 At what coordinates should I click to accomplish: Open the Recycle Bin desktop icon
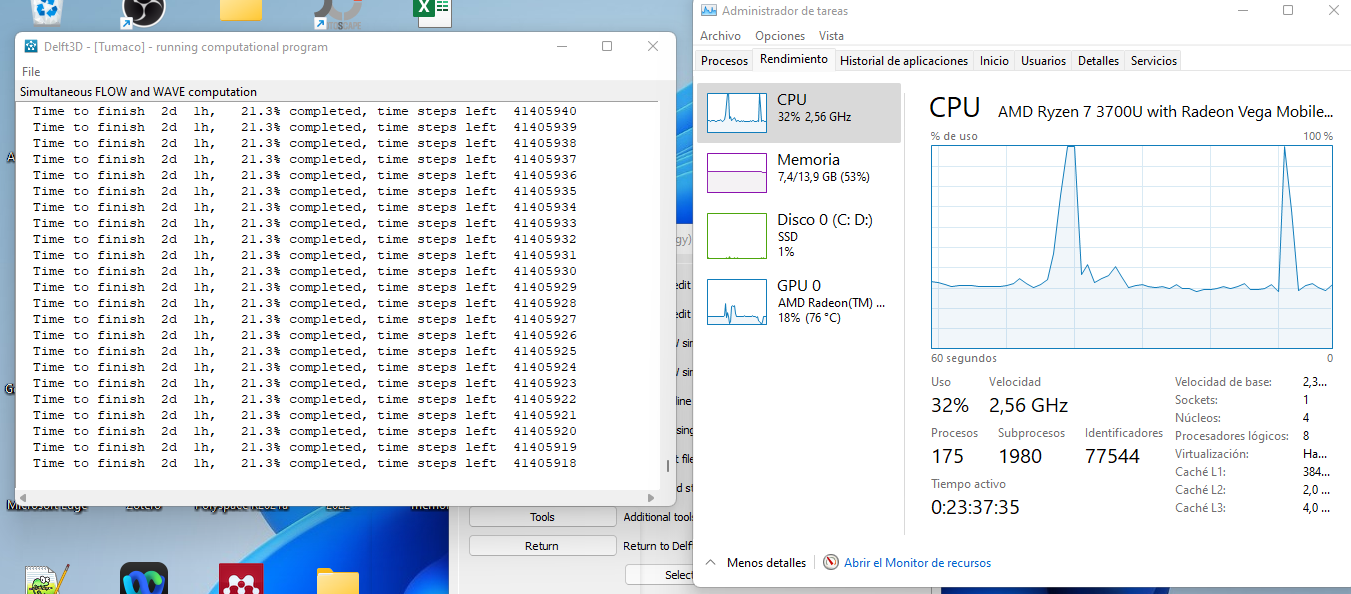[x=46, y=11]
